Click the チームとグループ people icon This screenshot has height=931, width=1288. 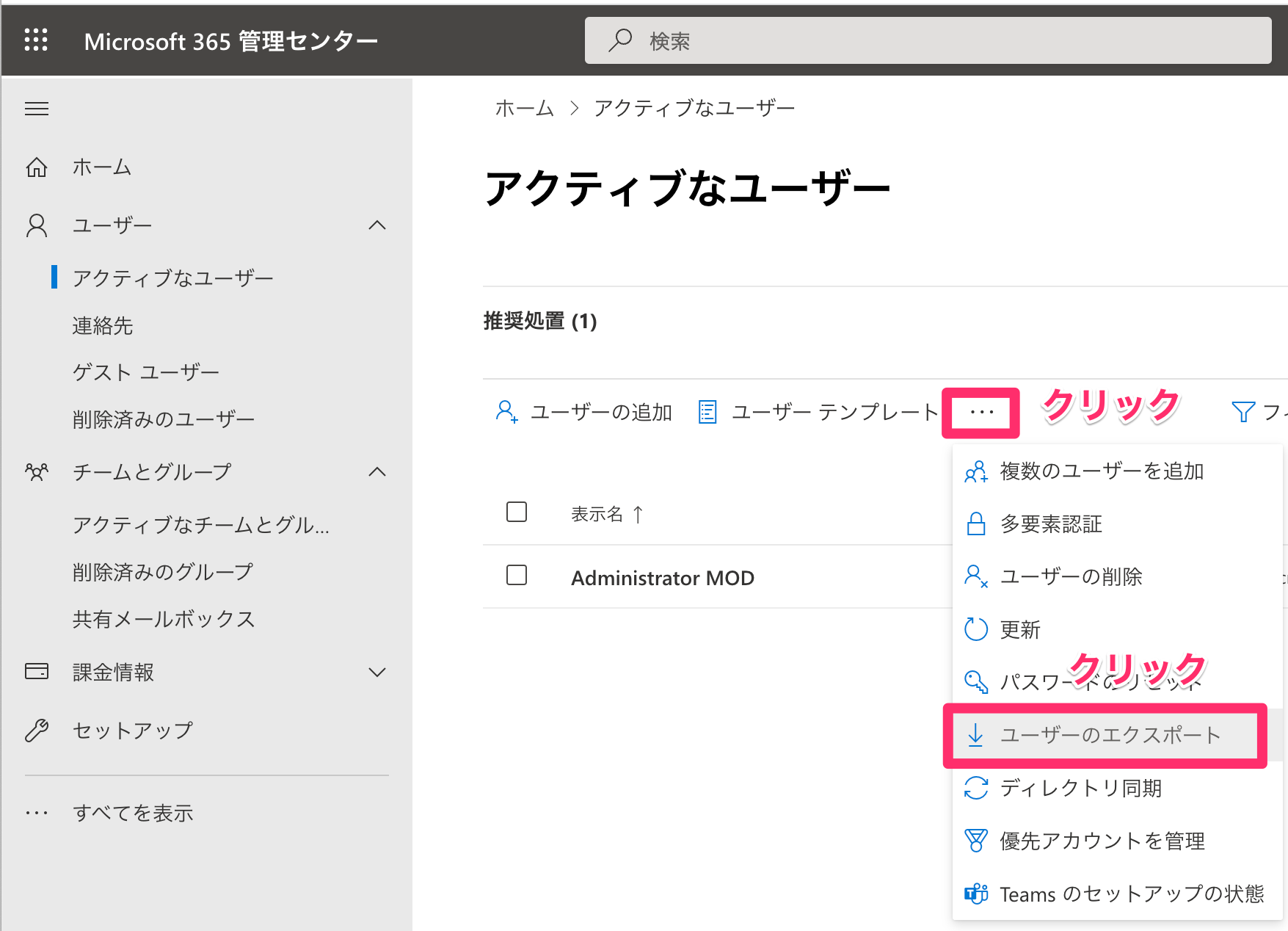[37, 472]
